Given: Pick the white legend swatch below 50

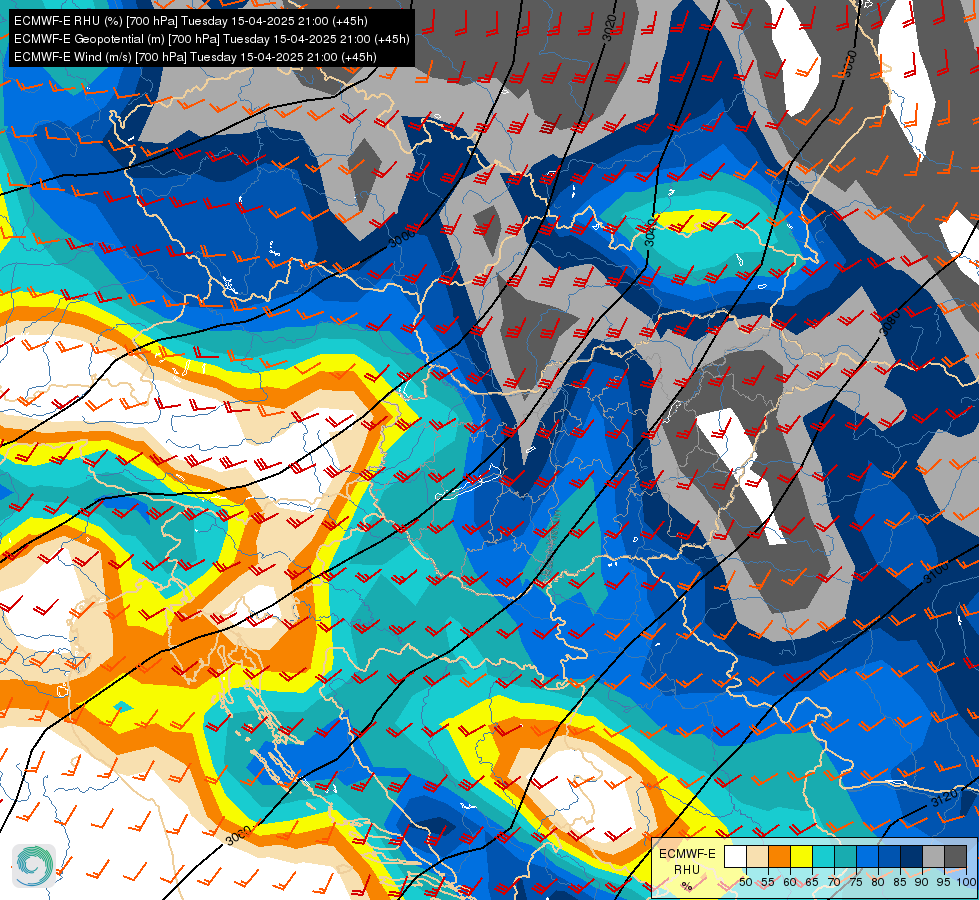Looking at the screenshot, I should 735,856.
